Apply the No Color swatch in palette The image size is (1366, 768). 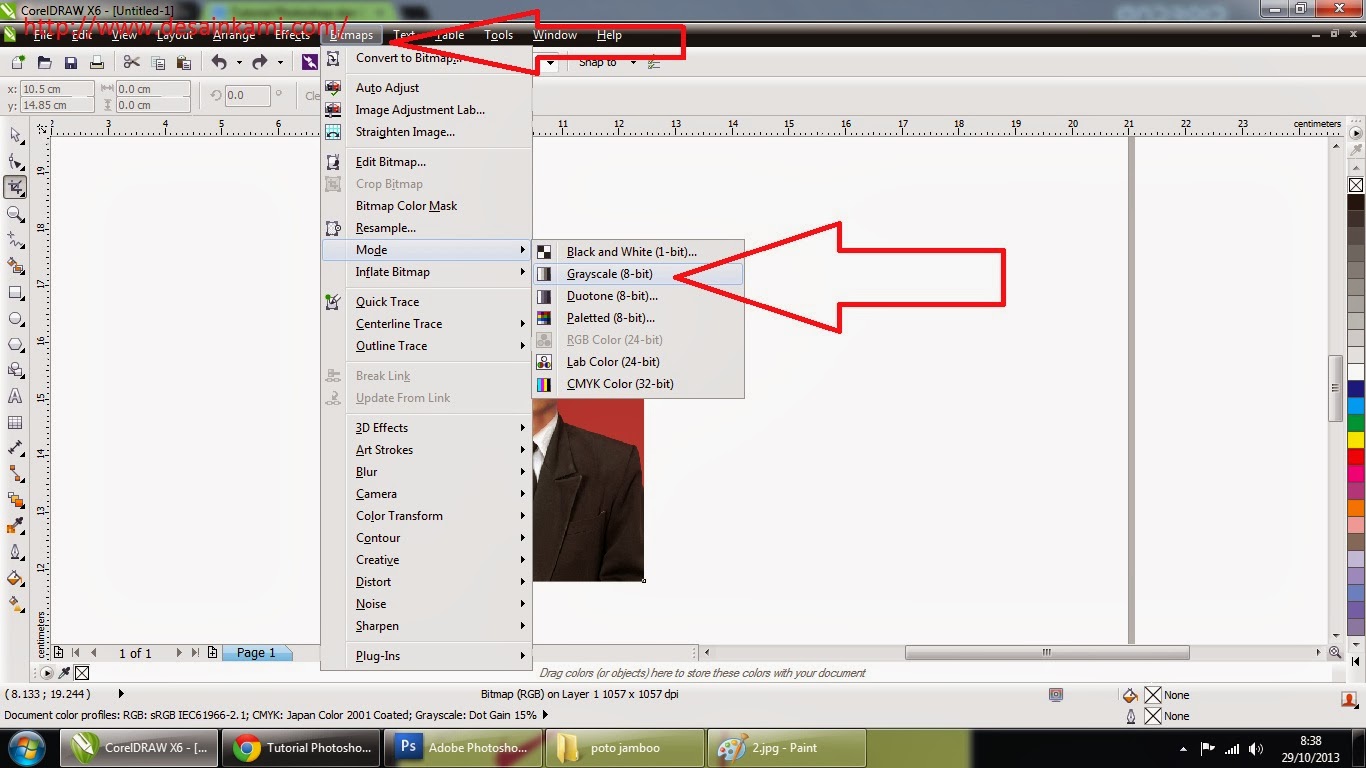tap(1356, 185)
